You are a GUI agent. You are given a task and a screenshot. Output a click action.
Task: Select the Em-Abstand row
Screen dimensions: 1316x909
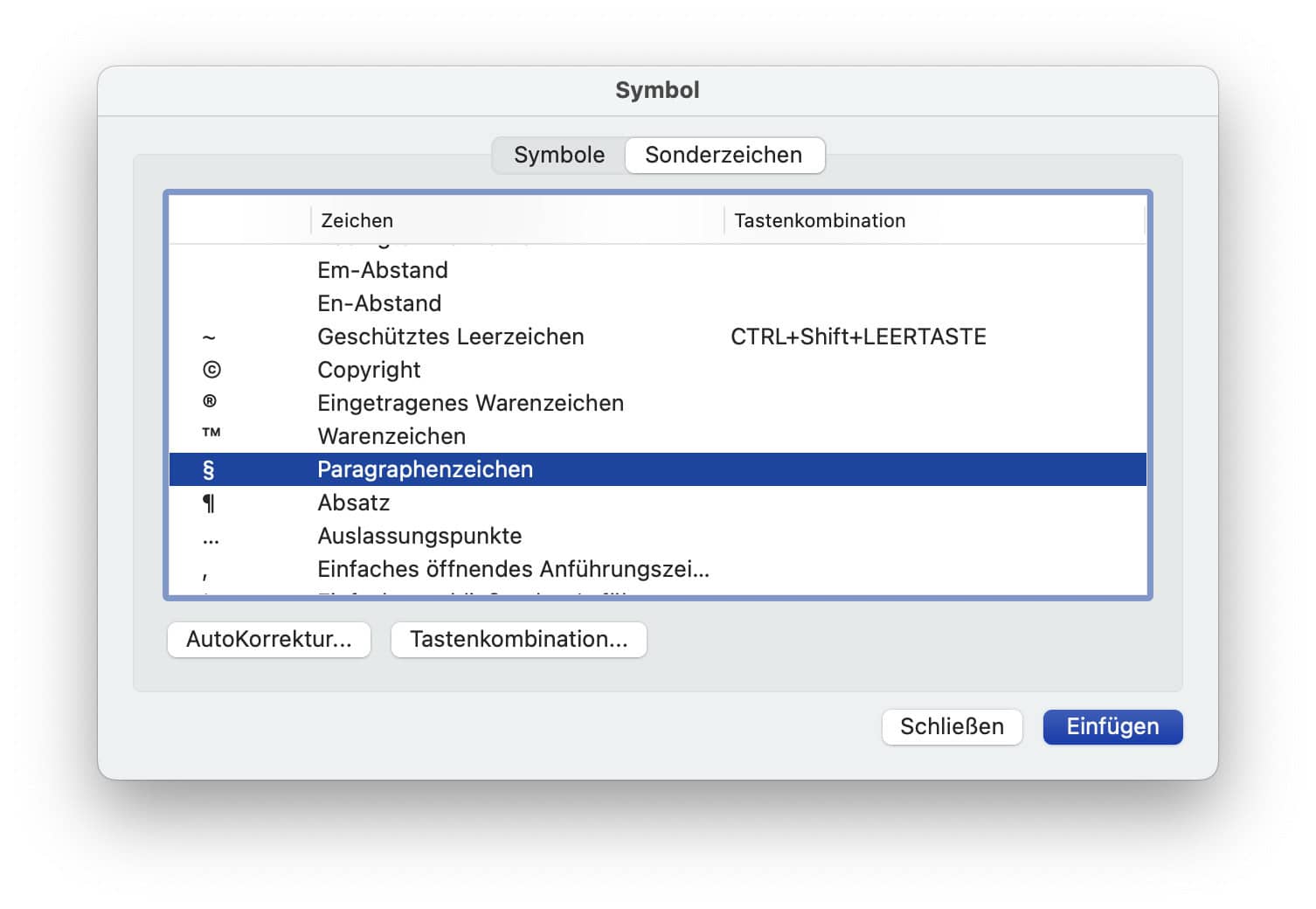pyautogui.click(x=383, y=270)
